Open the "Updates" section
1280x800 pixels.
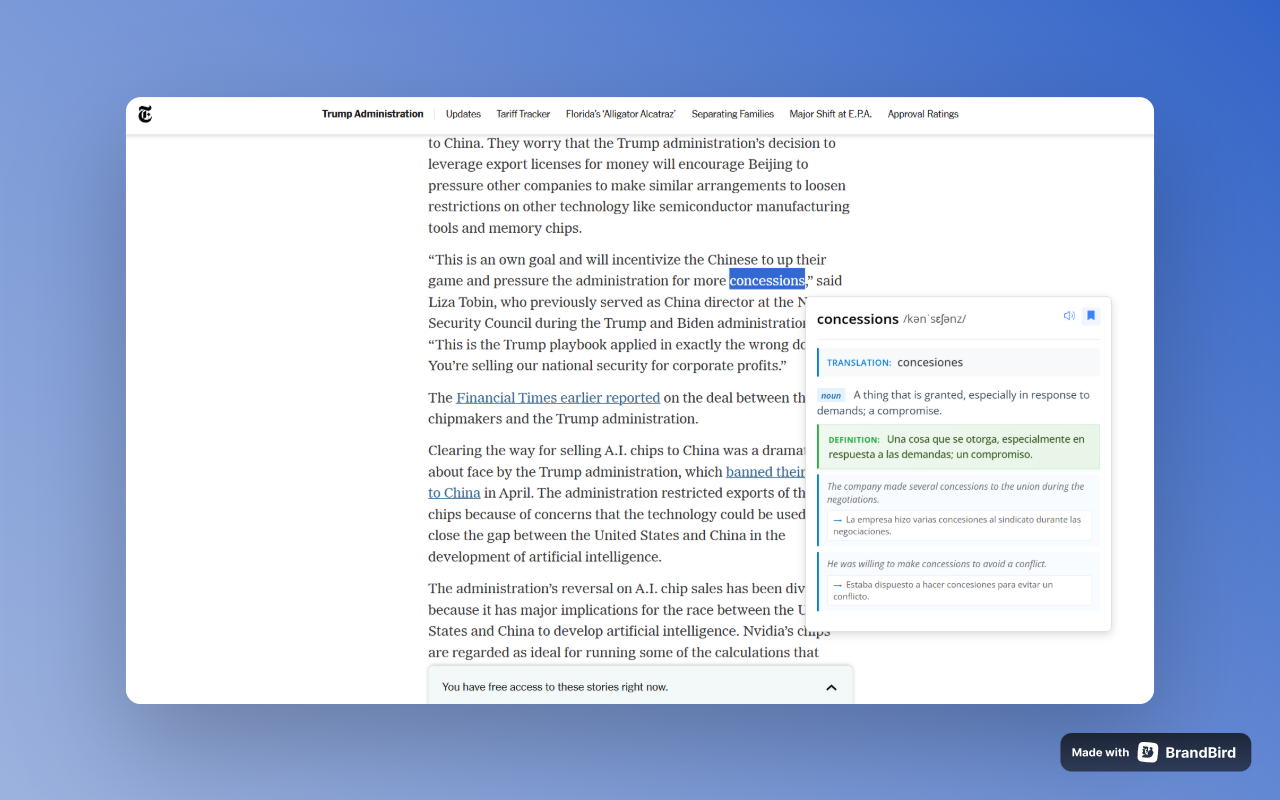[463, 114]
